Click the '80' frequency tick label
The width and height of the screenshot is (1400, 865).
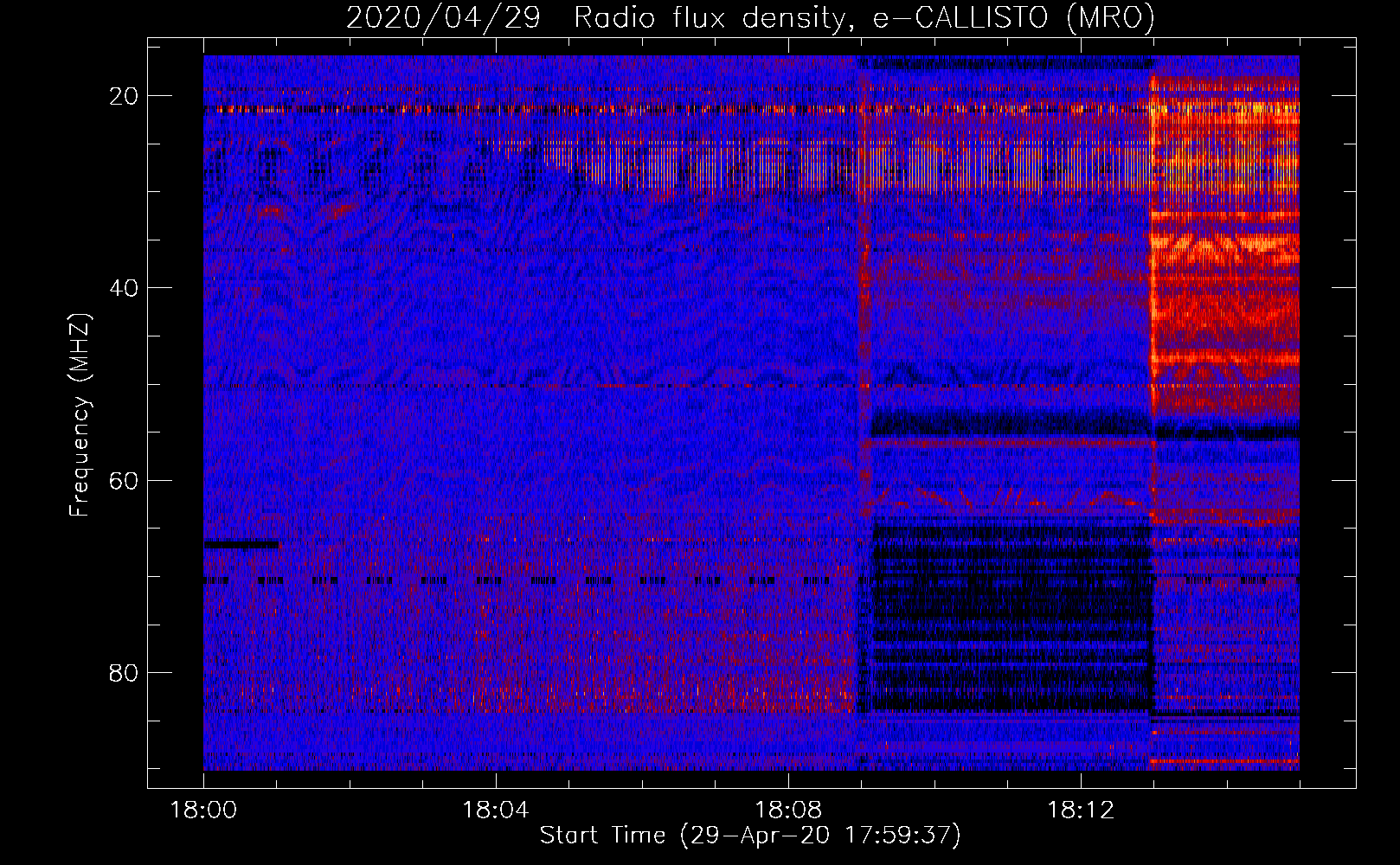click(x=125, y=672)
